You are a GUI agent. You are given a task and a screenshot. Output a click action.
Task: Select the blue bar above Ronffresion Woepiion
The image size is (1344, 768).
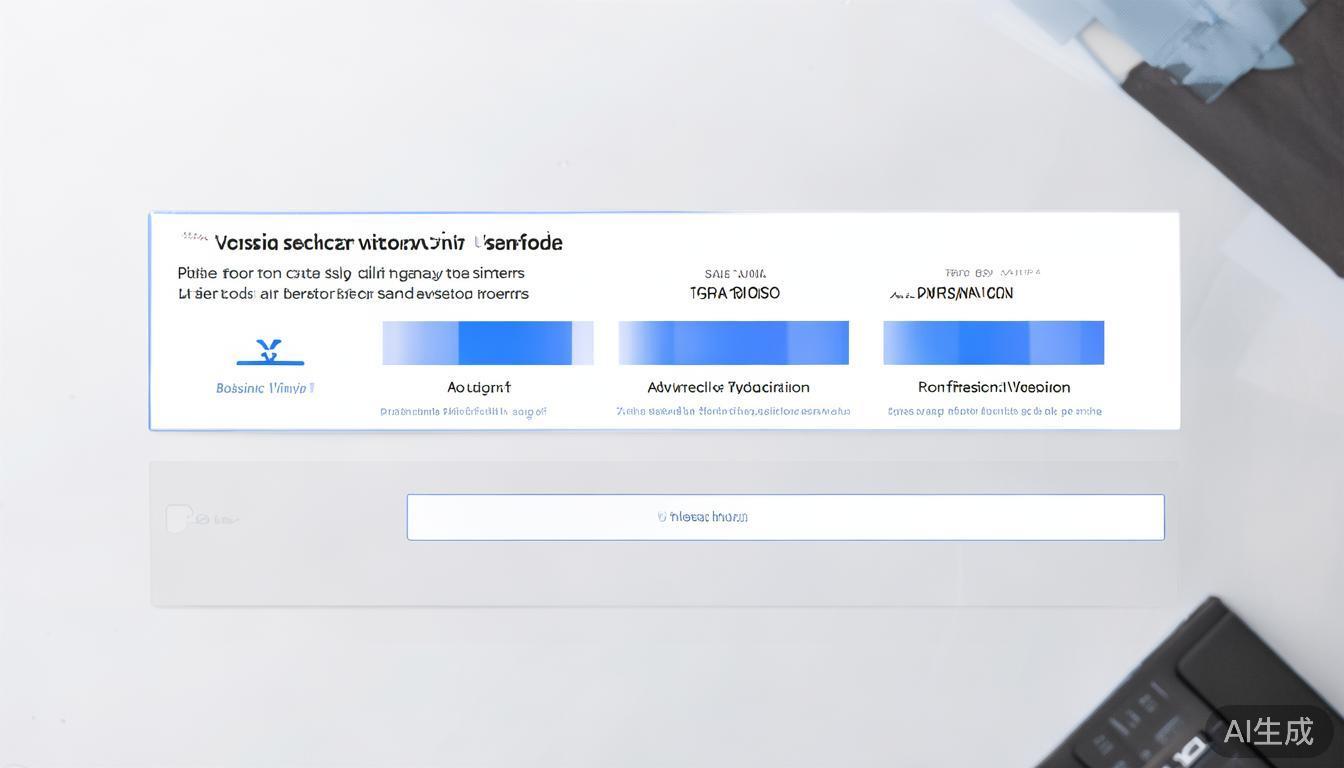[993, 343]
